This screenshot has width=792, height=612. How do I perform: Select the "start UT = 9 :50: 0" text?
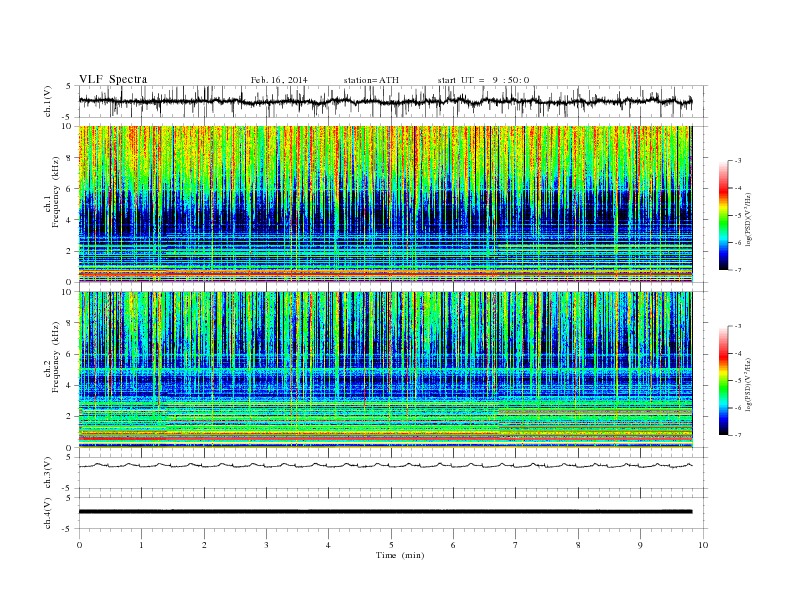(x=483, y=80)
